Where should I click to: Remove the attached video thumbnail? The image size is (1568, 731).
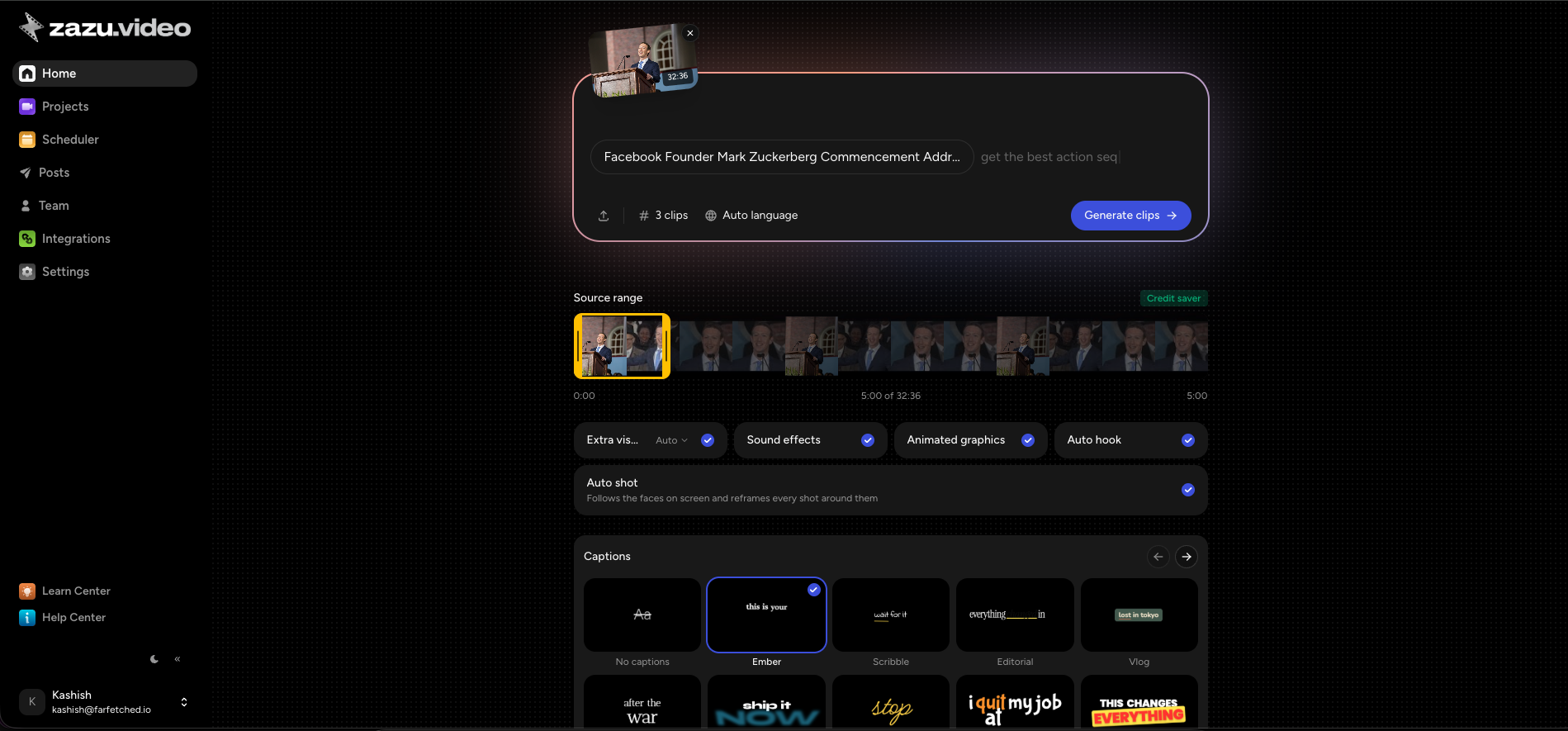click(x=690, y=33)
